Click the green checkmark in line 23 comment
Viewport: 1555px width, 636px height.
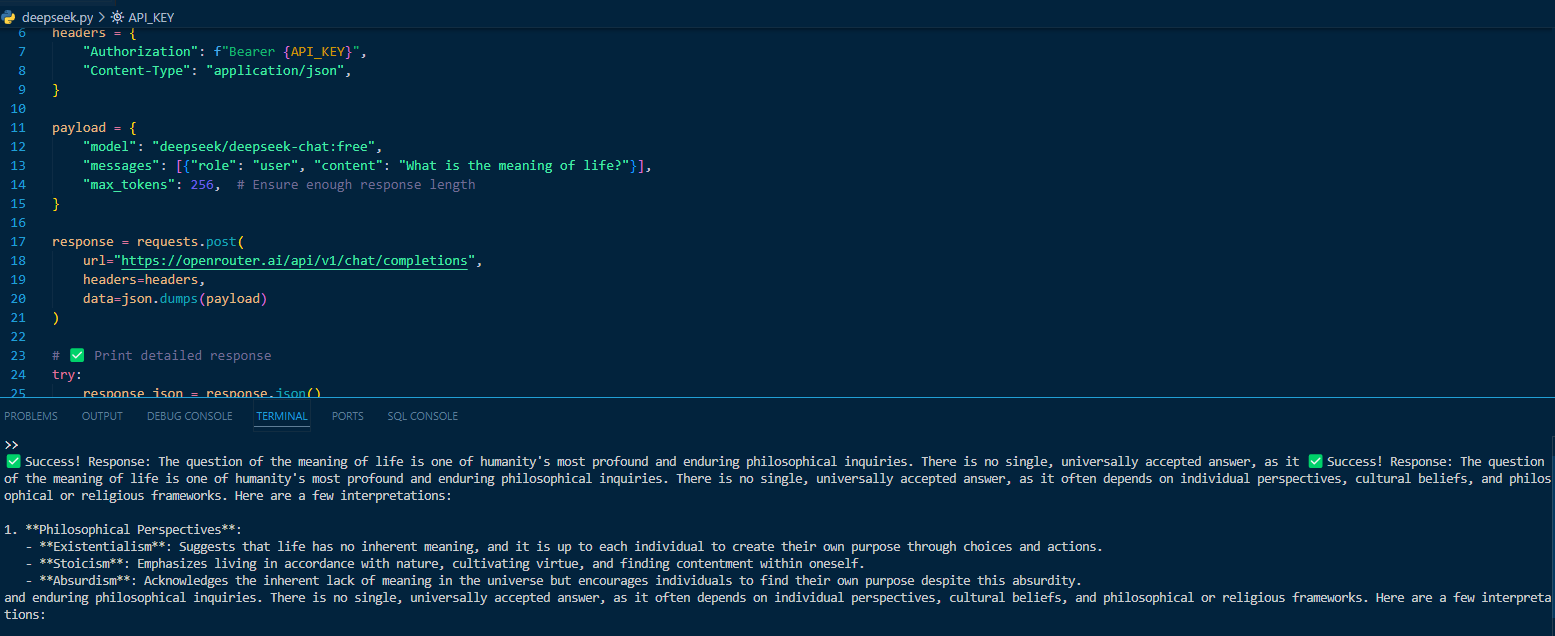tap(77, 356)
